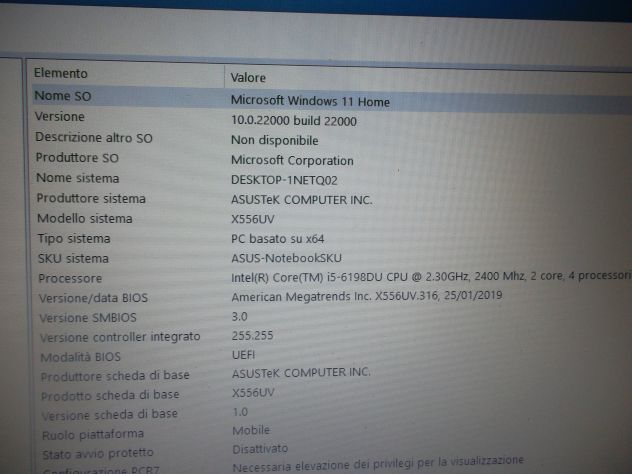Click the 3.0 SMBIOS value

pos(239,316)
